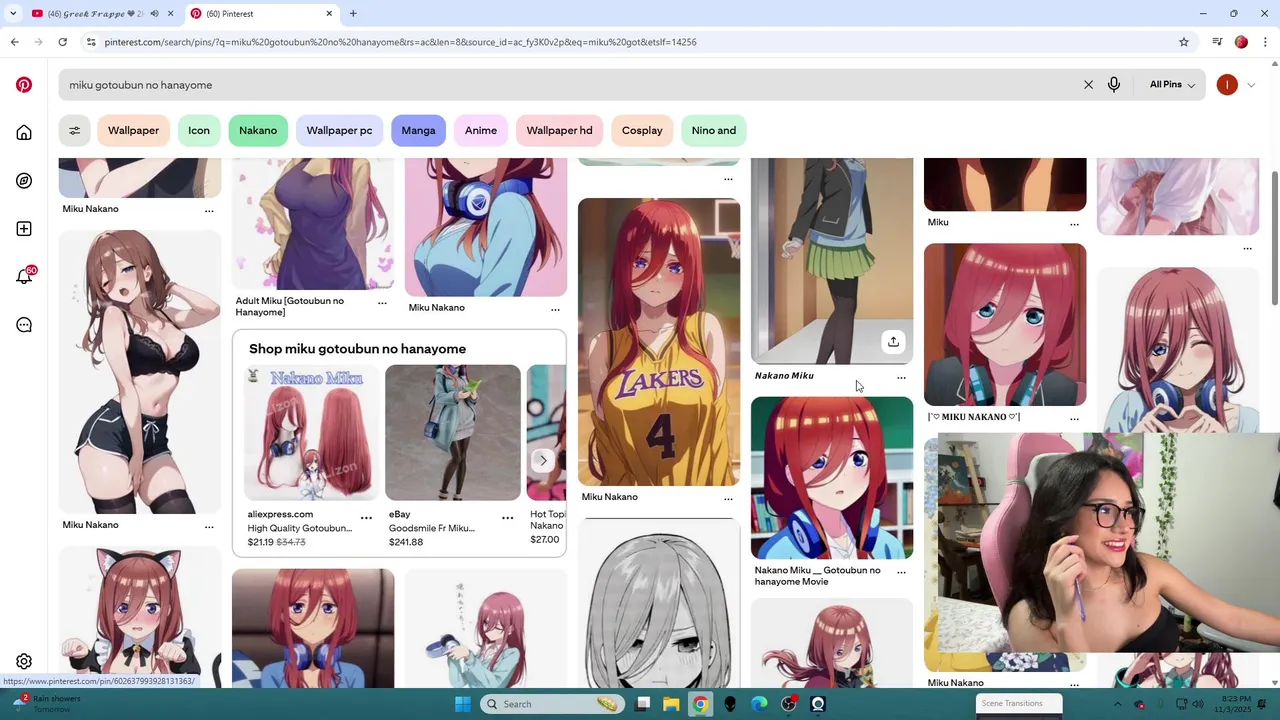Image resolution: width=1280 pixels, height=720 pixels.
Task: Open the browser tab search dropdown
Action: pyautogui.click(x=13, y=14)
